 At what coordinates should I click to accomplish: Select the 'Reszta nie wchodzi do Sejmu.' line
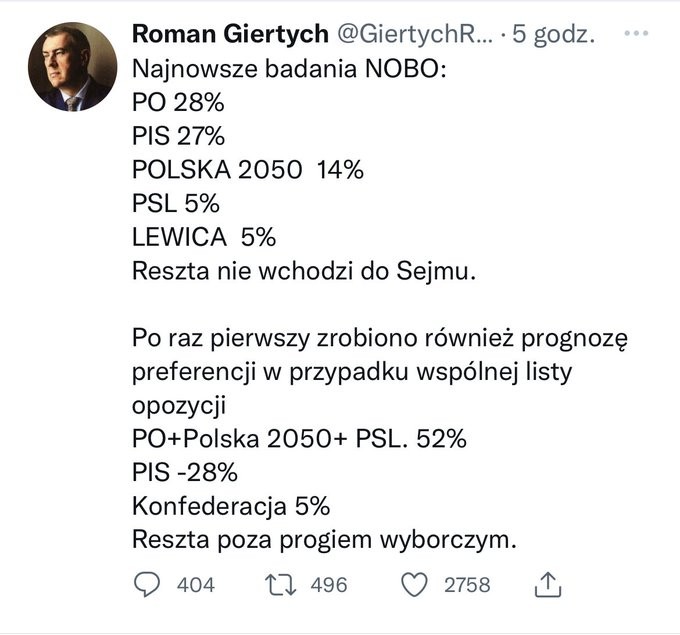[x=304, y=271]
